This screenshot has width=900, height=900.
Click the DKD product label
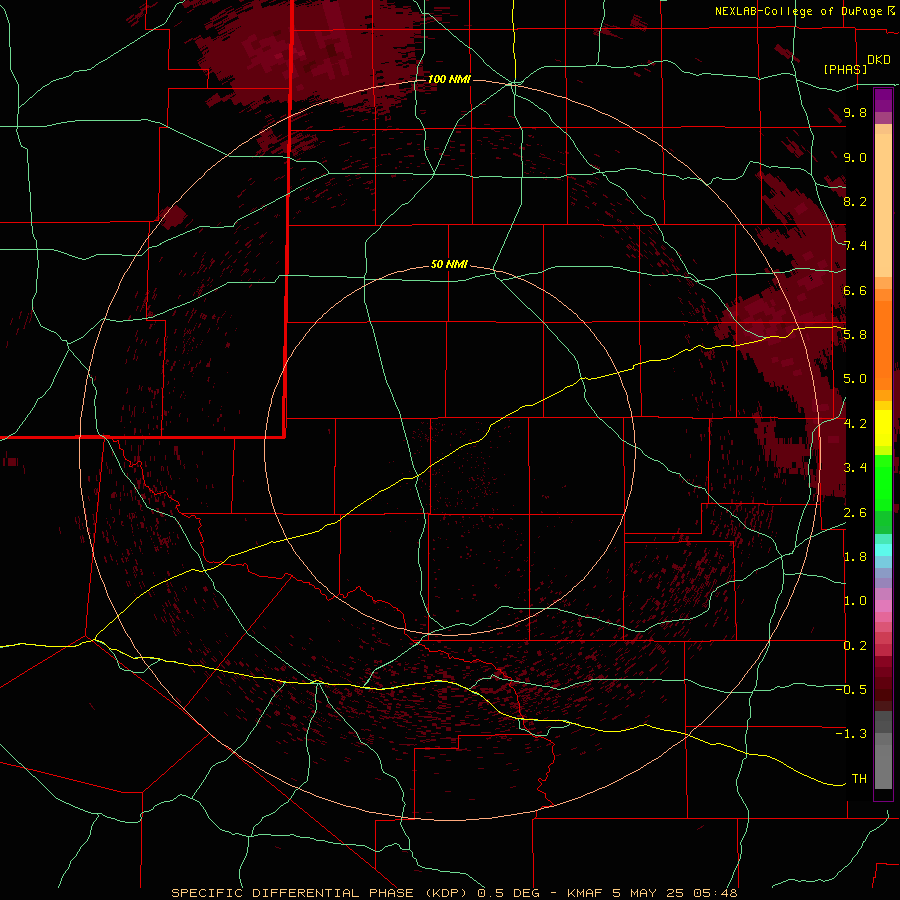point(879,60)
